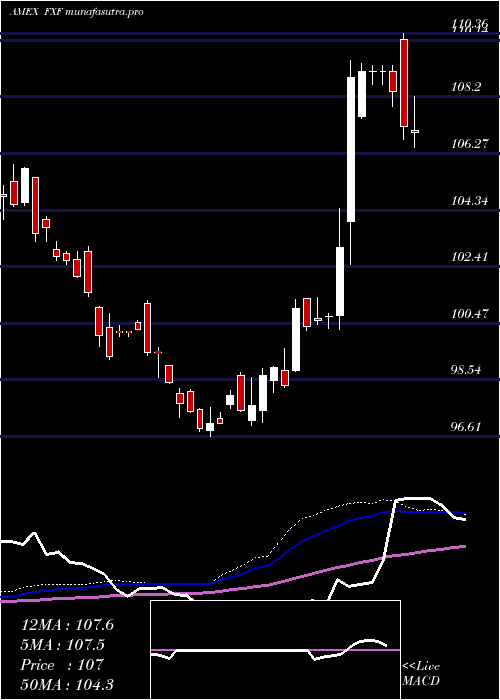Click the 100.47 price axis label
Viewport: 500px width, 700px height.
tap(469, 313)
